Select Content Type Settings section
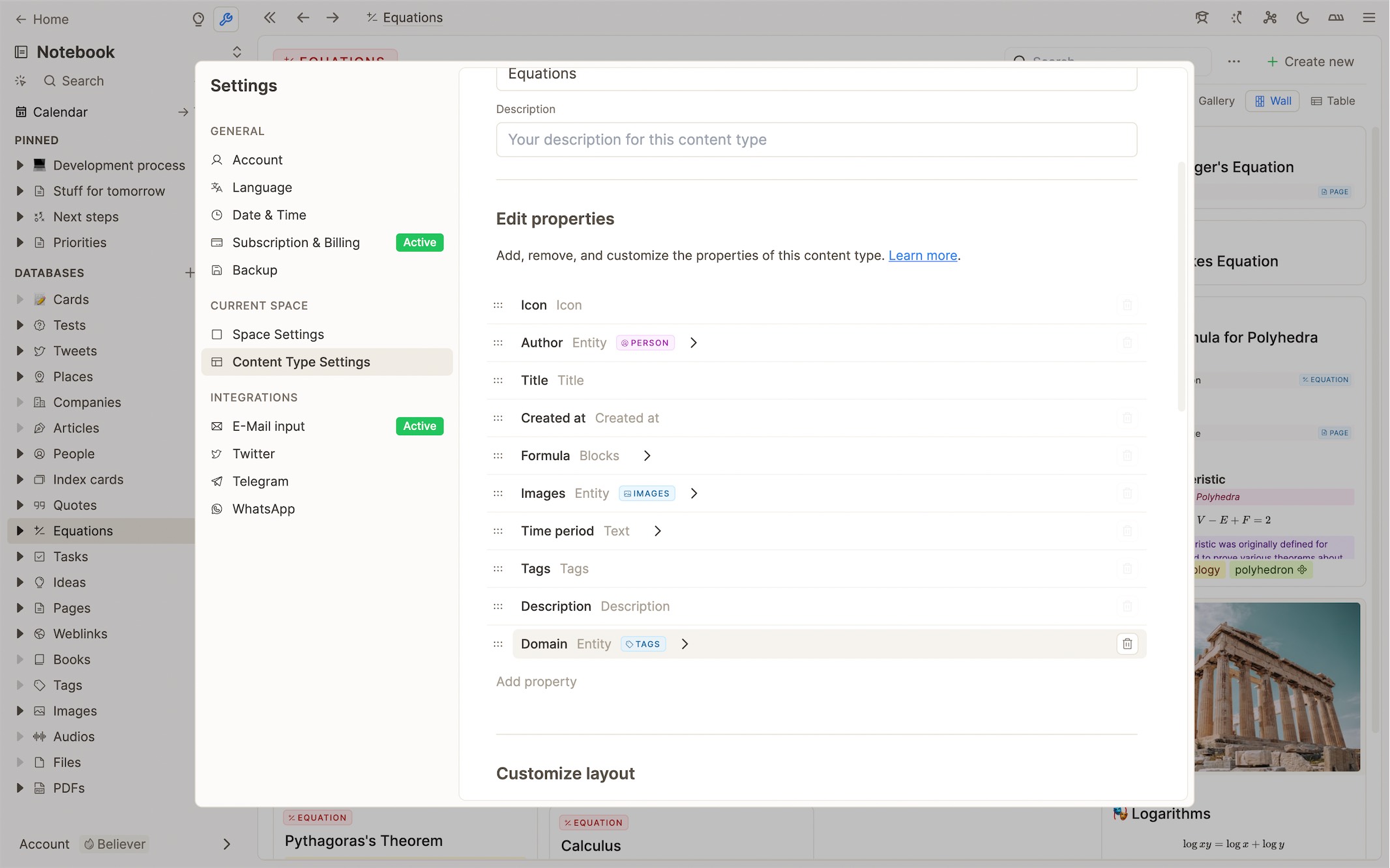The width and height of the screenshot is (1390, 868). (x=327, y=362)
